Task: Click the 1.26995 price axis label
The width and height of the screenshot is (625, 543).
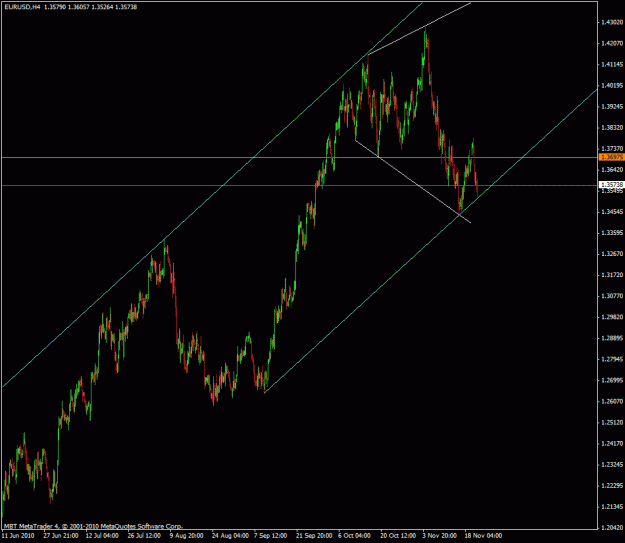Action: (612, 381)
